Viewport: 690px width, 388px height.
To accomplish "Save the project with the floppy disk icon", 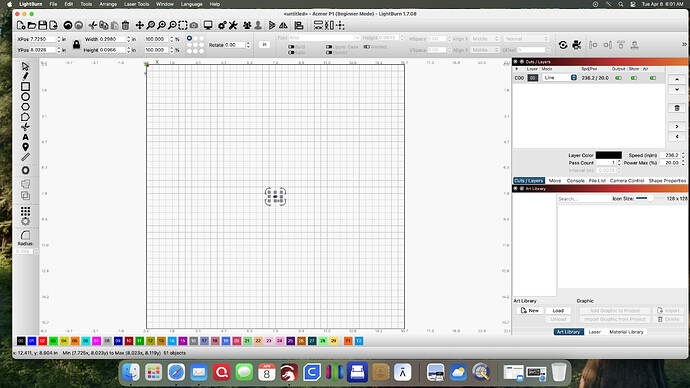I will [x=43, y=26].
